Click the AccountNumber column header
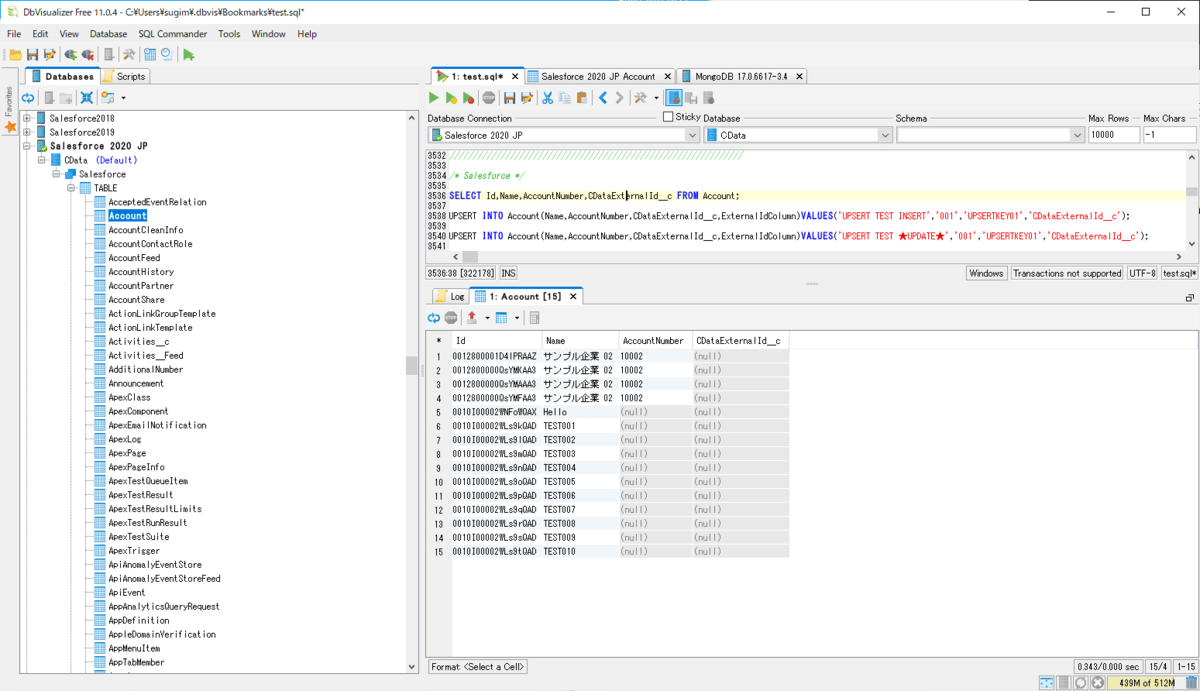Viewport: 1200px width, 691px height. click(652, 341)
